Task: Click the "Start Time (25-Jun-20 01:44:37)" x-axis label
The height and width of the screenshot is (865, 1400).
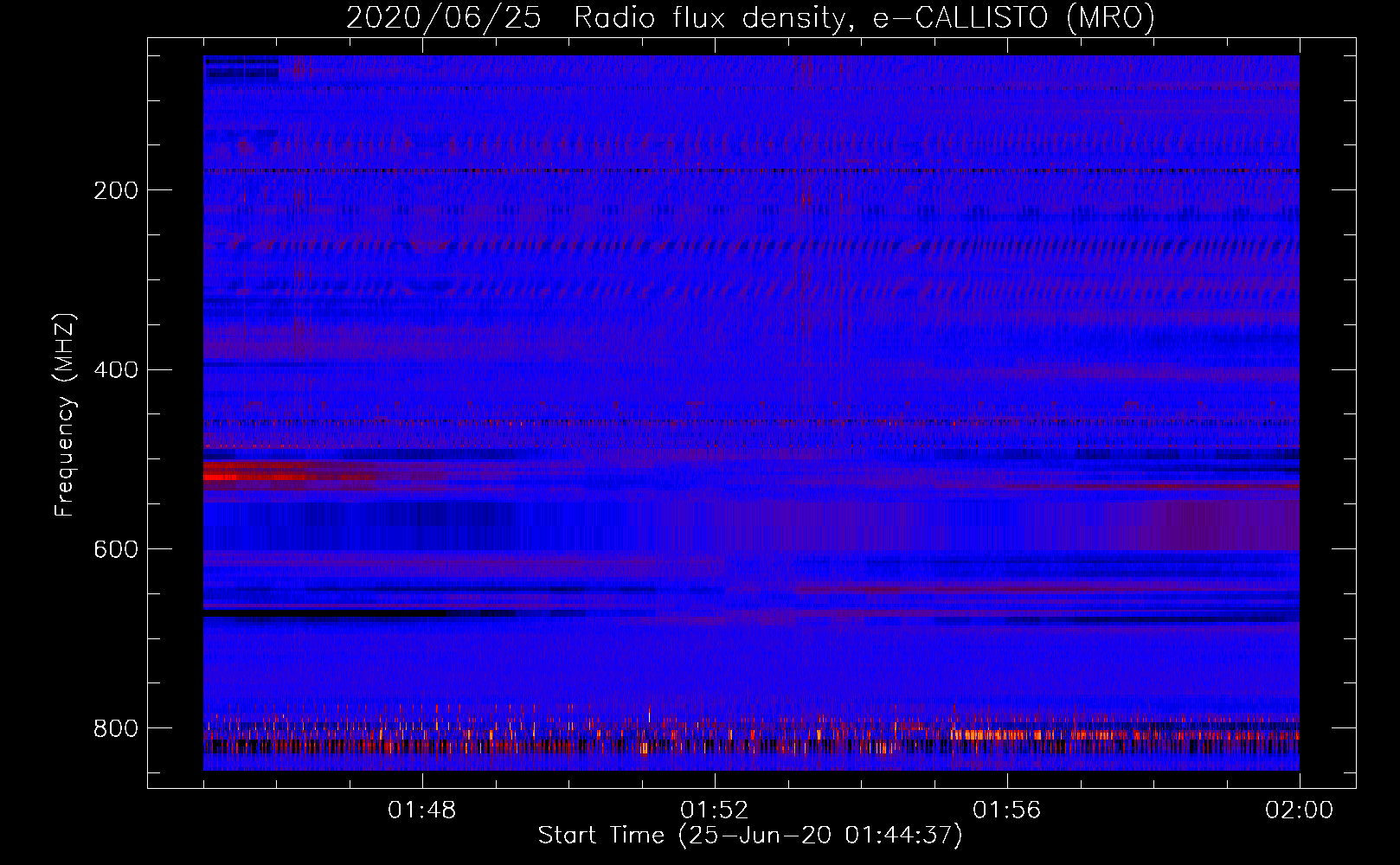Action: click(x=750, y=836)
